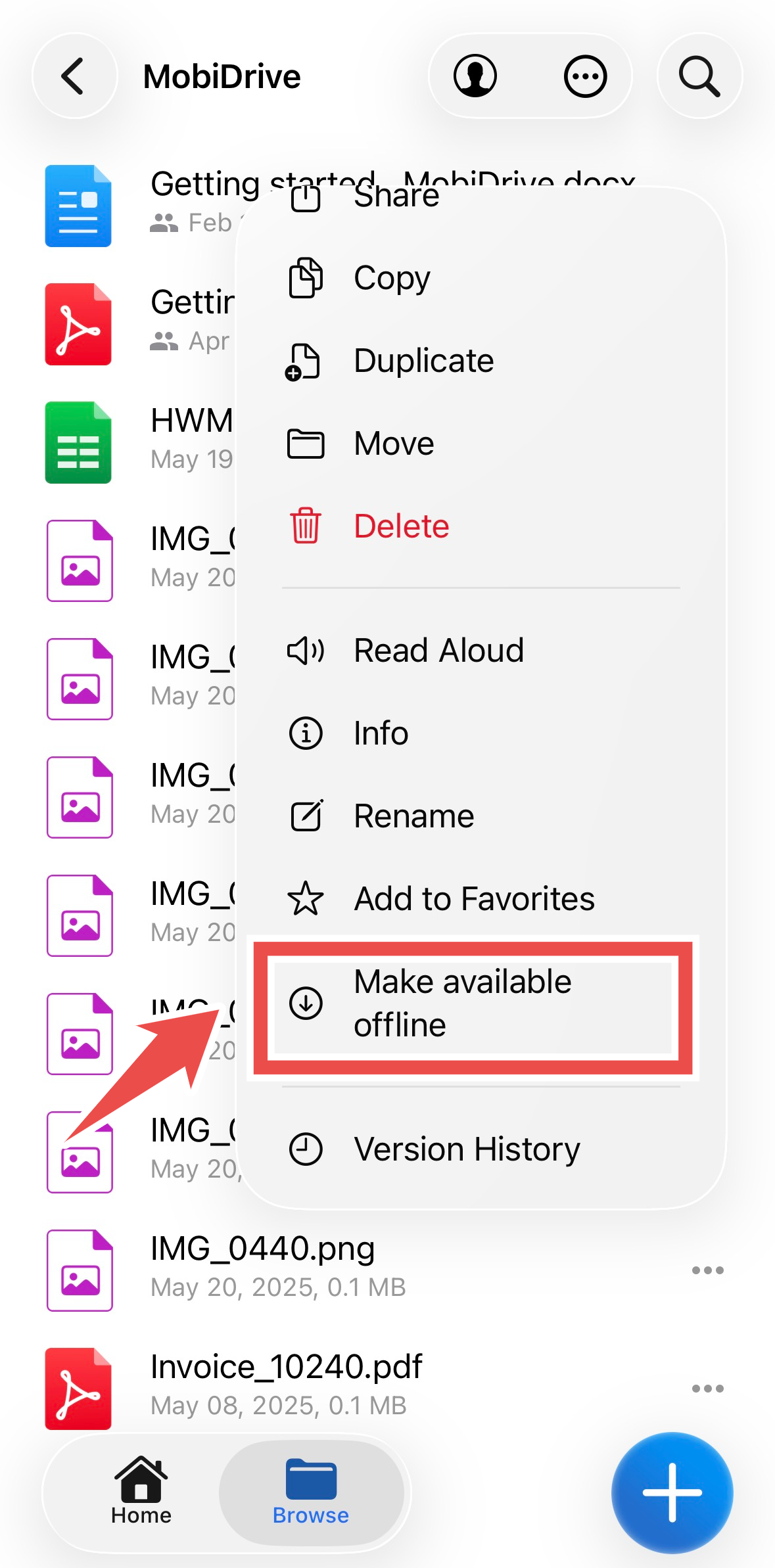Tap the back arrow button

click(x=74, y=76)
